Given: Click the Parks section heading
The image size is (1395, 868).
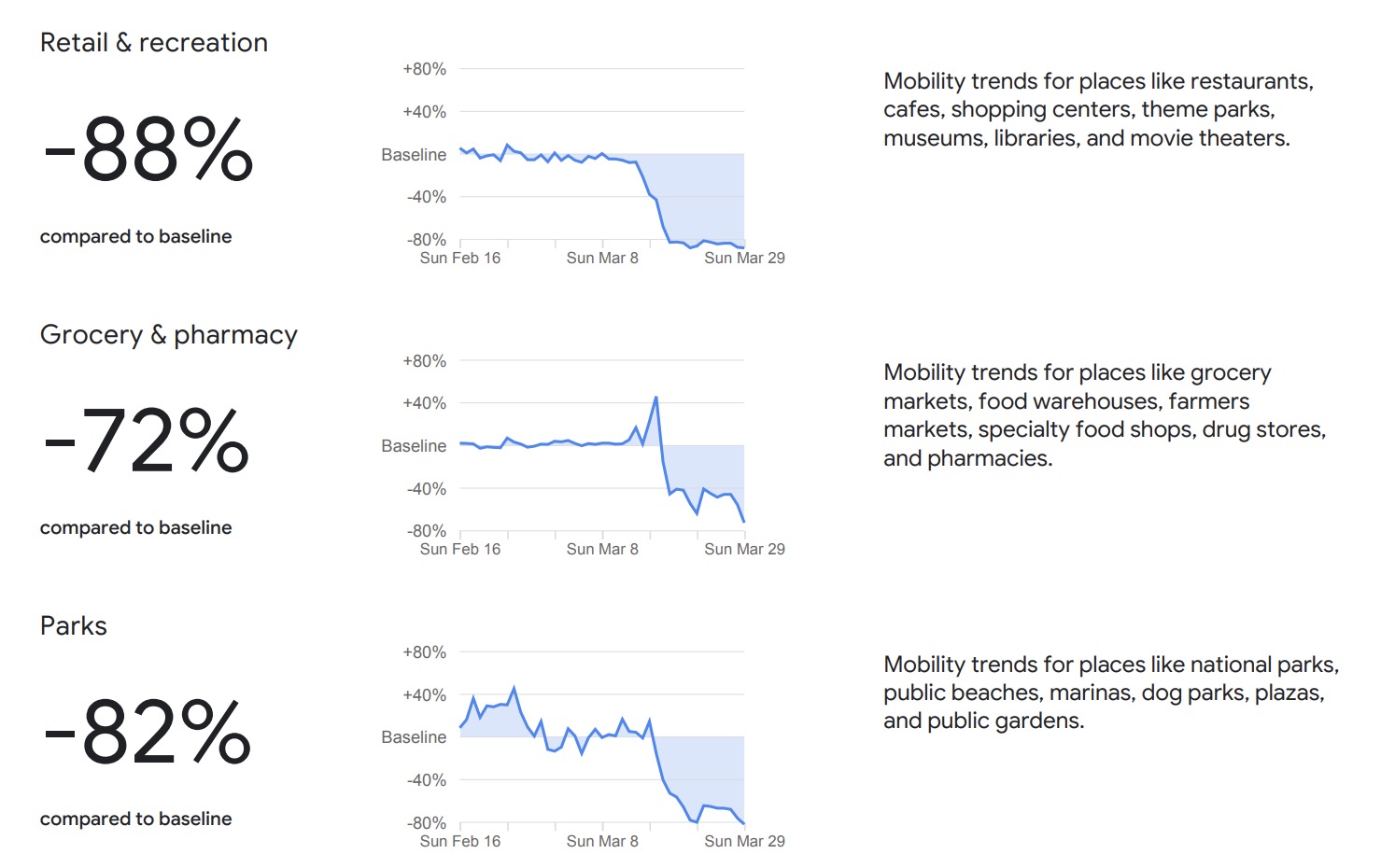Looking at the screenshot, I should [x=74, y=625].
